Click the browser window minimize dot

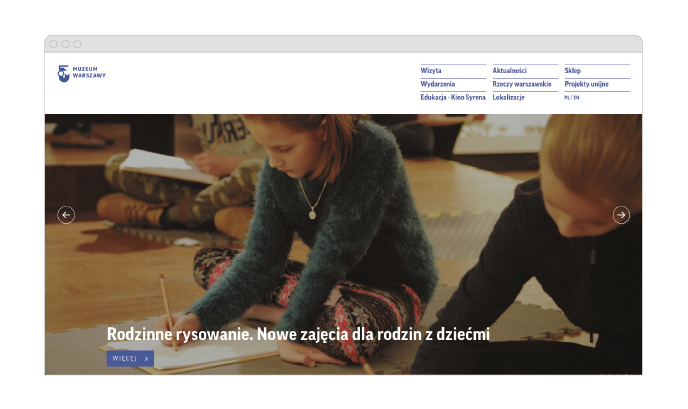click(x=66, y=44)
